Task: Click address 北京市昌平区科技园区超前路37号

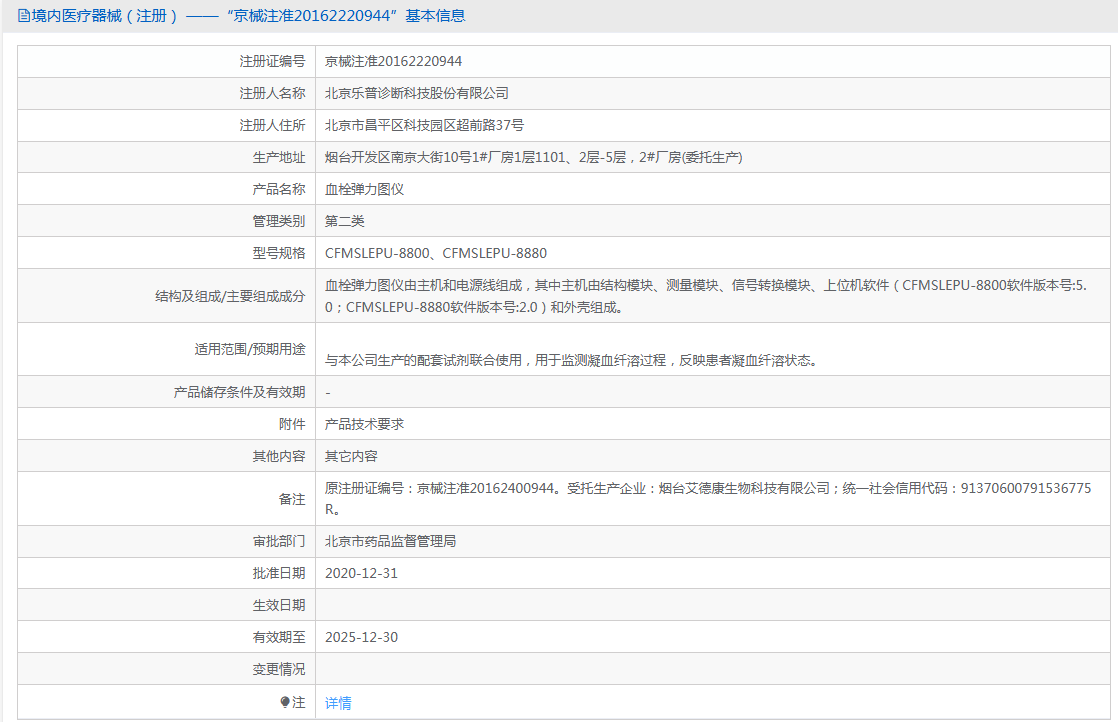Action: 424,125
